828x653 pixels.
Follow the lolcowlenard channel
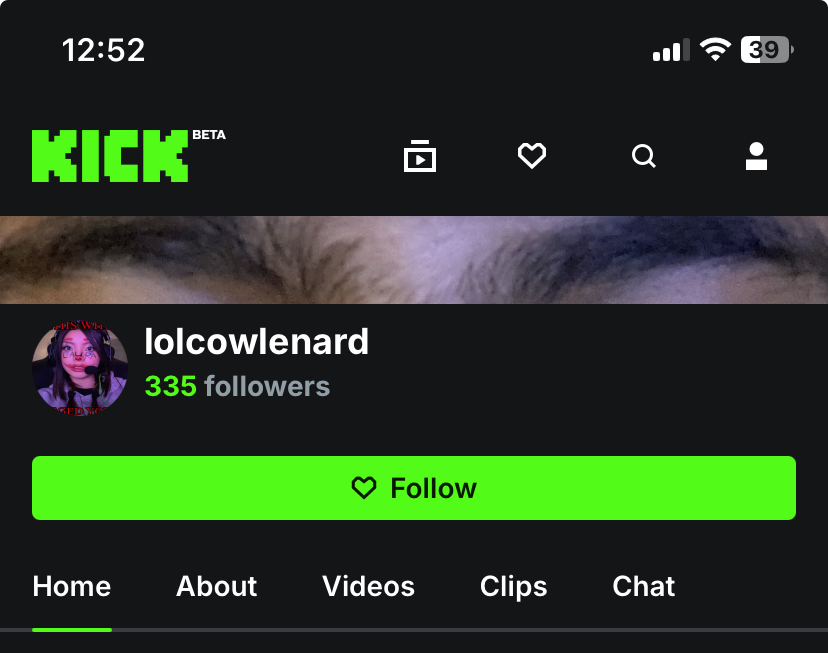coord(414,488)
